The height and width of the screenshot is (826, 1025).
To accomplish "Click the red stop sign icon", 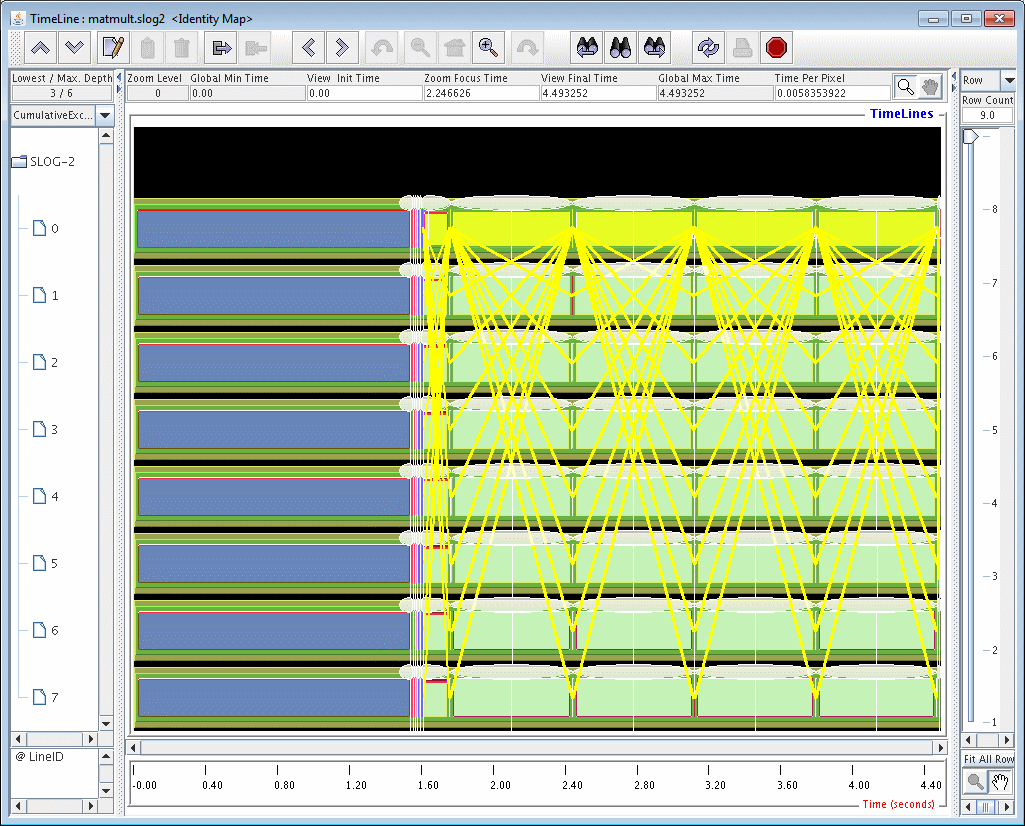I will coord(776,48).
